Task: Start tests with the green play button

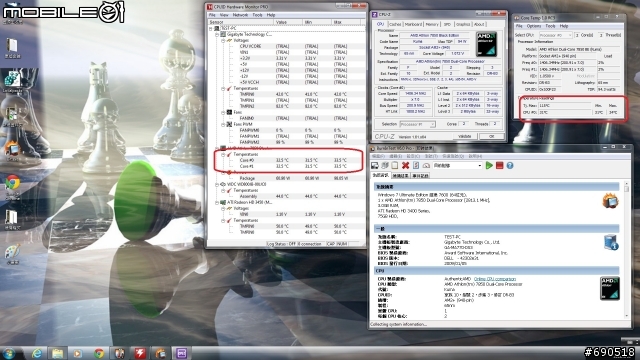Action: (x=489, y=165)
